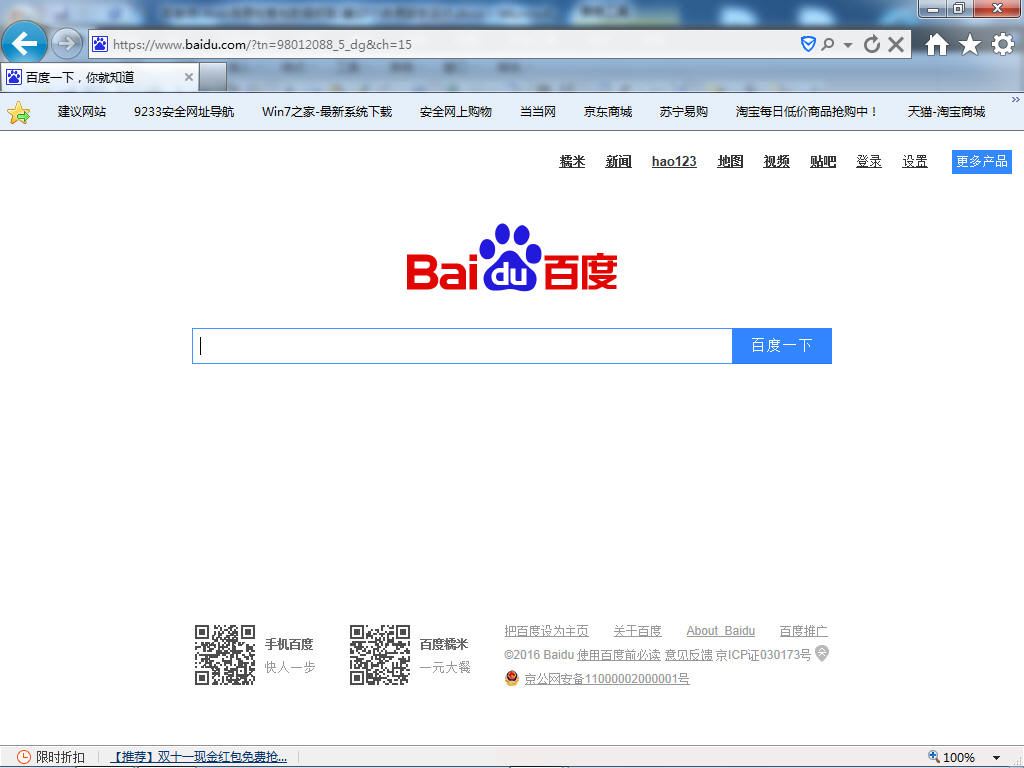1024x768 pixels.
Task: Click the 视频 navigation link
Action: (776, 161)
